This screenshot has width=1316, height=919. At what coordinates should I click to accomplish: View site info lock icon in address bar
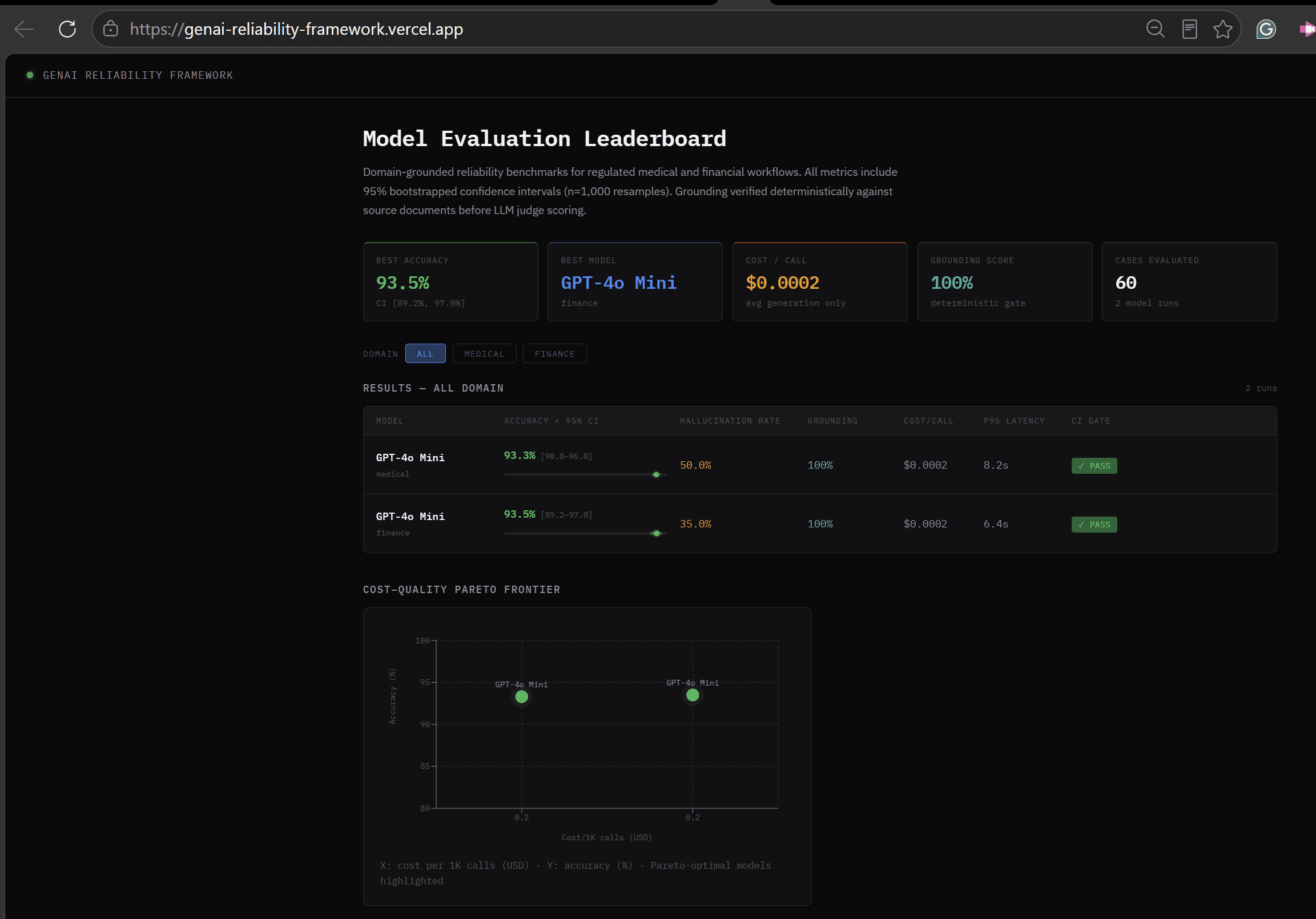point(111,29)
